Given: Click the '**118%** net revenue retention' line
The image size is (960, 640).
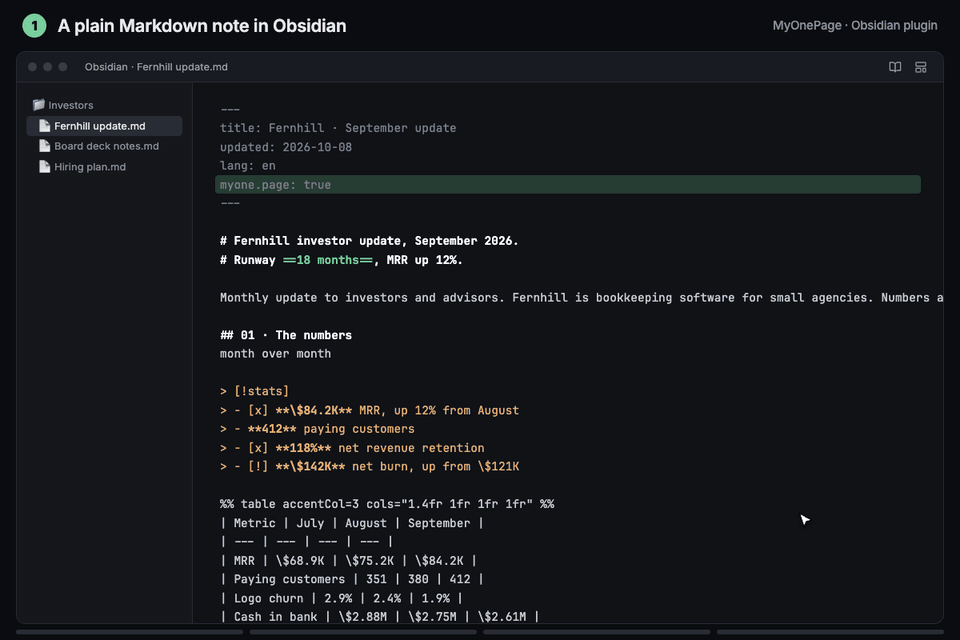Looking at the screenshot, I should (352, 448).
